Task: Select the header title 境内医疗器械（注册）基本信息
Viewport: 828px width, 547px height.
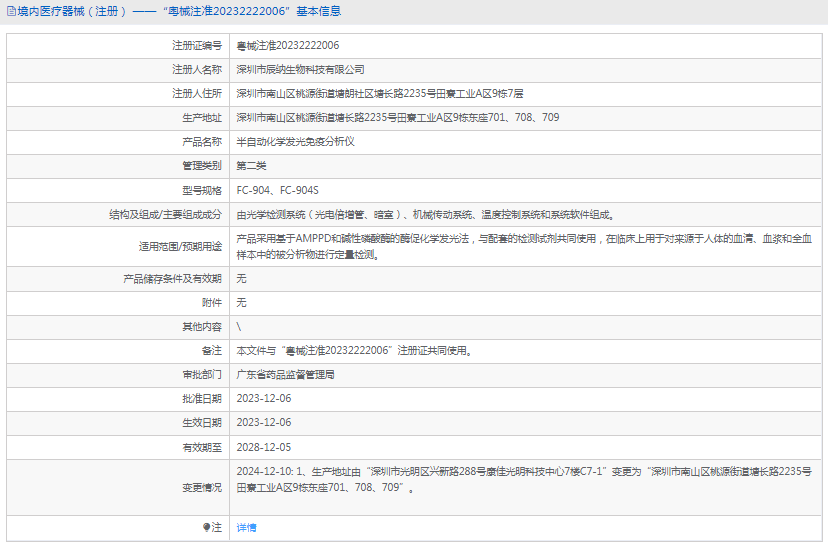Action: (179, 11)
